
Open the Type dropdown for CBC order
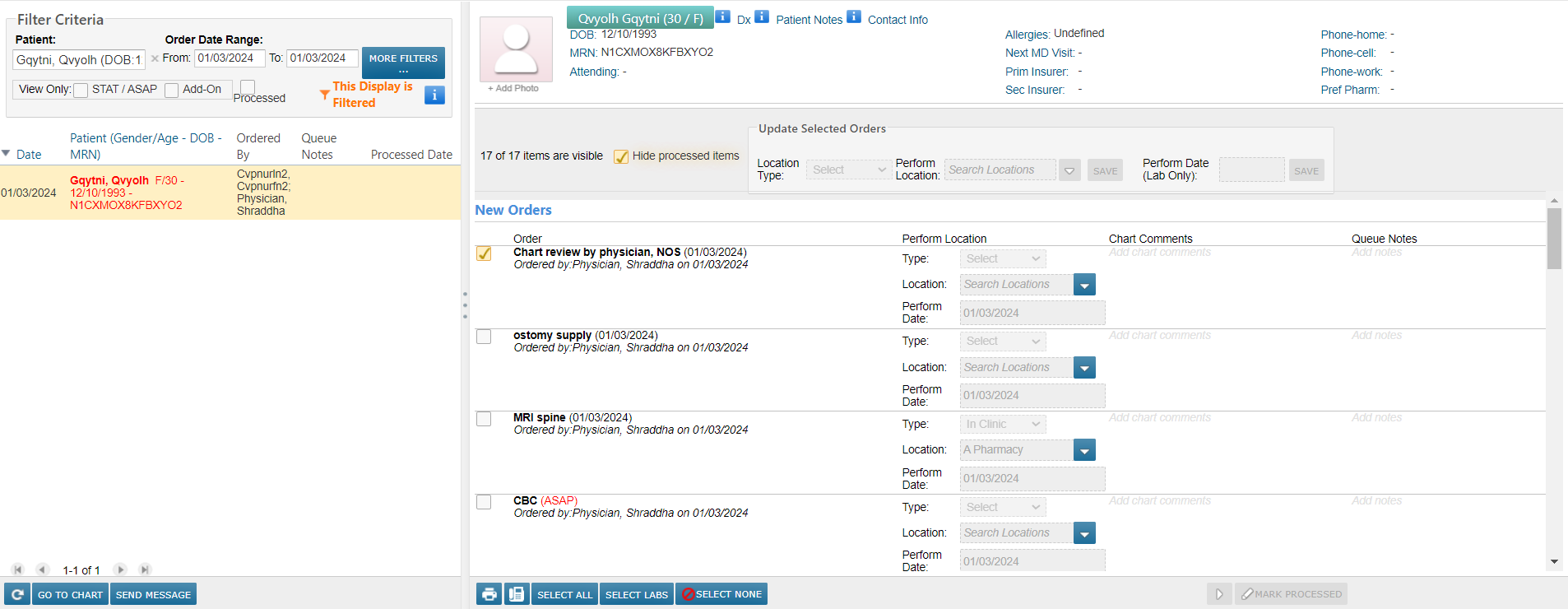[1003, 507]
